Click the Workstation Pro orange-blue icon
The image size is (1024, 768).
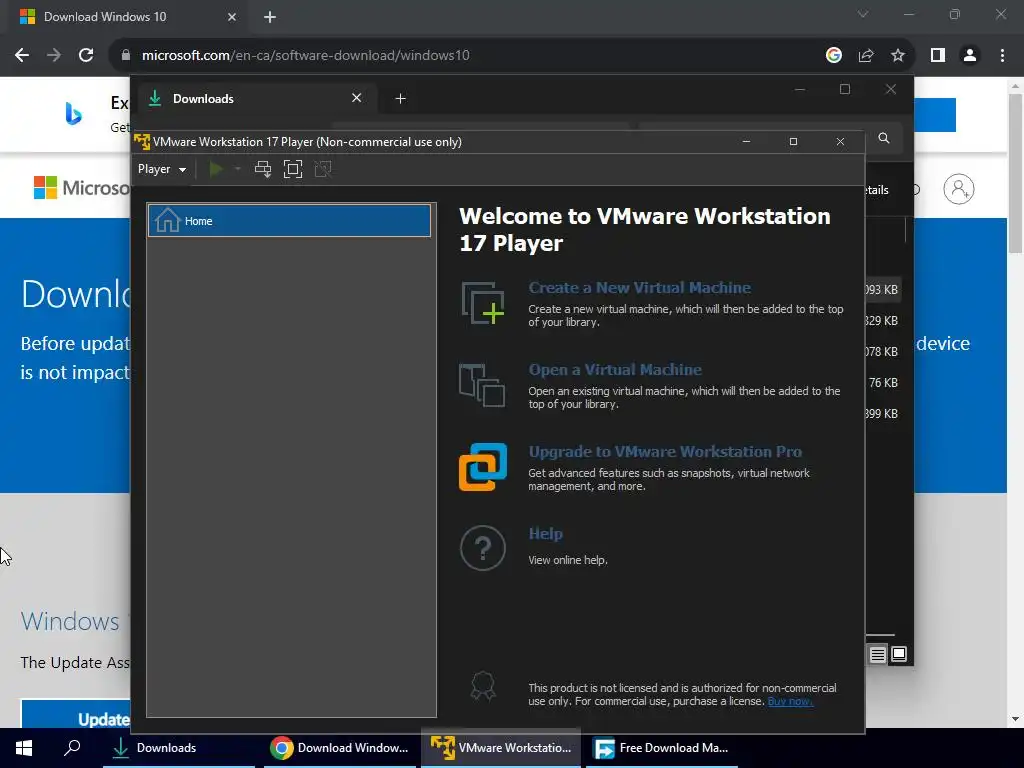click(x=483, y=467)
